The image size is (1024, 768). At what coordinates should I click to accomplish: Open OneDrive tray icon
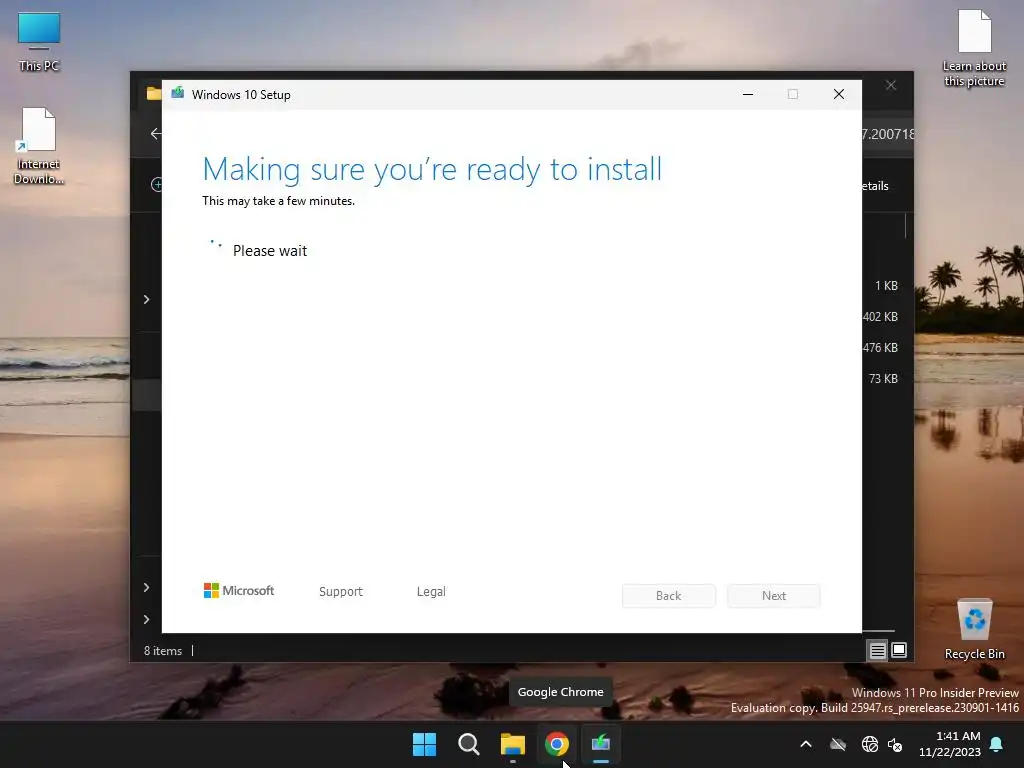(x=838, y=744)
